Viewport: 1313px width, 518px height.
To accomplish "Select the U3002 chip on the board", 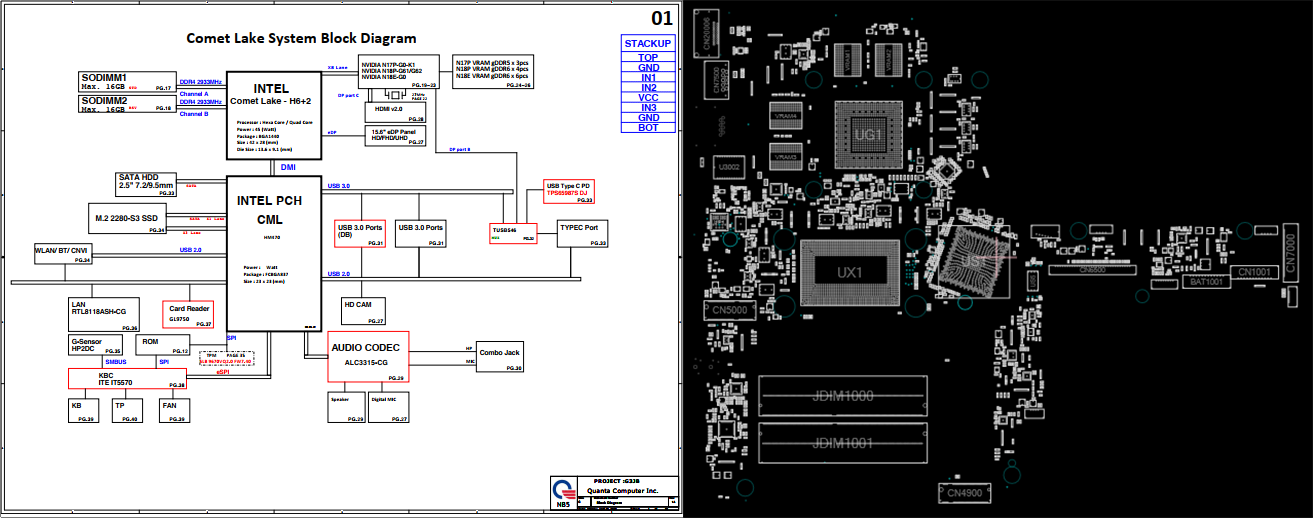I will 729,168.
